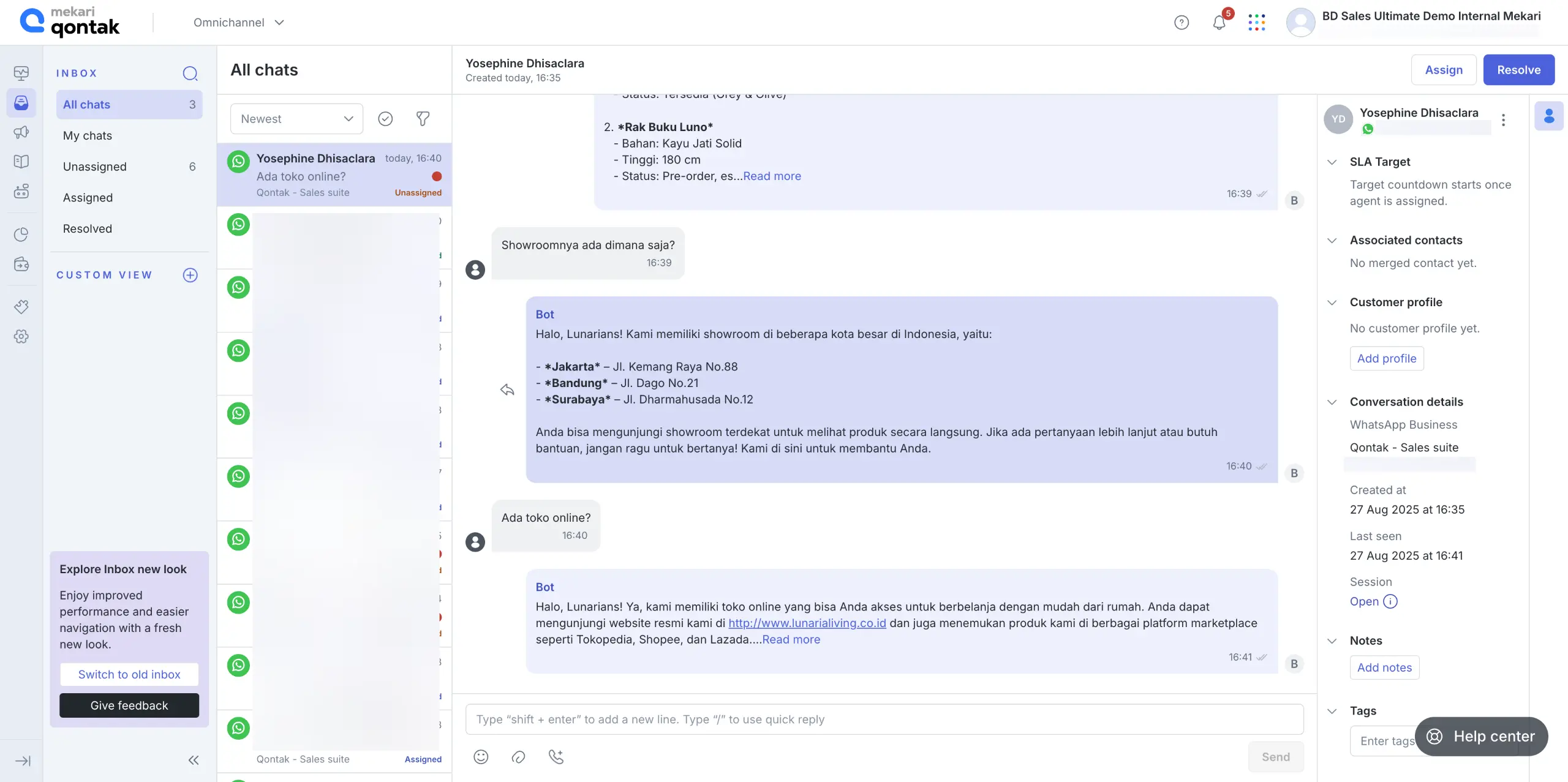This screenshot has width=1568, height=782.
Task: Open the lunarialiving.co.id link
Action: coord(807,623)
